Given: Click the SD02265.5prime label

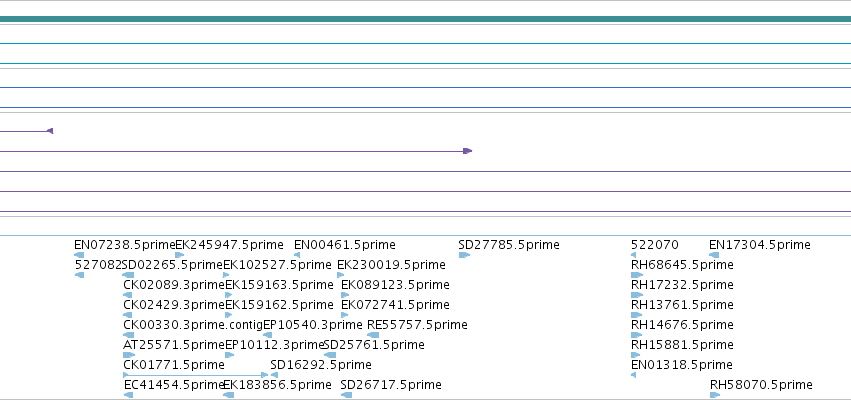Looking at the screenshot, I should click(173, 265).
